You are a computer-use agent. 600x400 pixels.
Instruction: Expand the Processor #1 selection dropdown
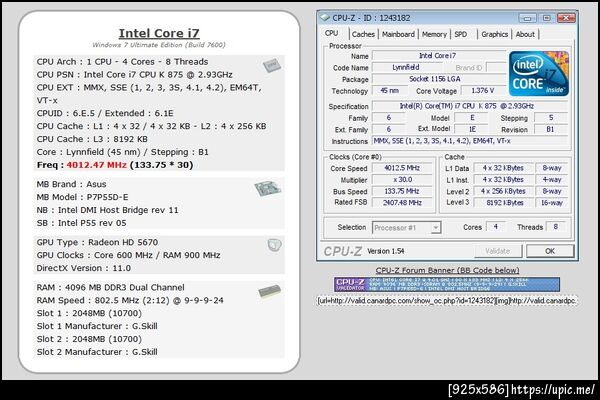[x=435, y=228]
